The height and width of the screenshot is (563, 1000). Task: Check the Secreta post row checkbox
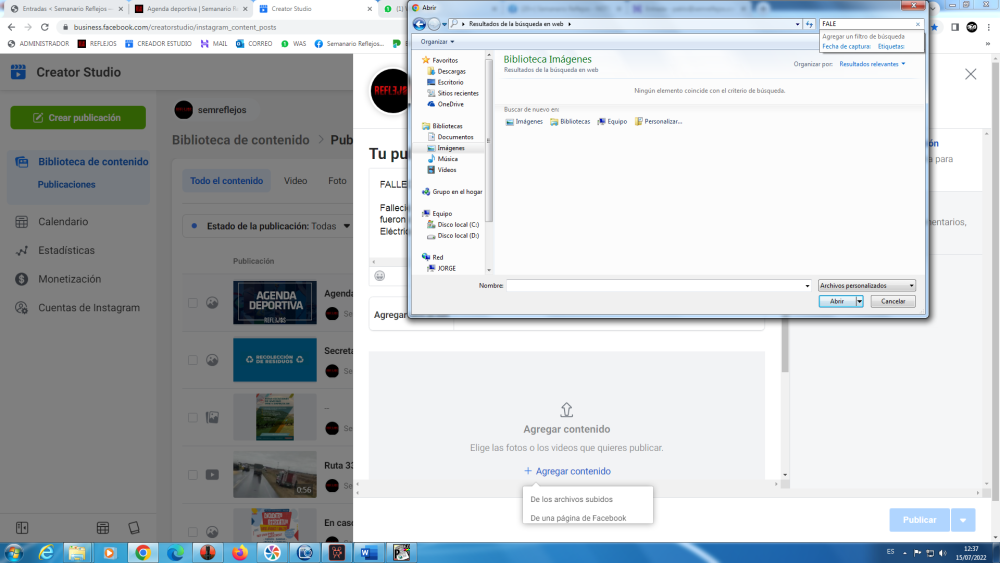tap(193, 360)
